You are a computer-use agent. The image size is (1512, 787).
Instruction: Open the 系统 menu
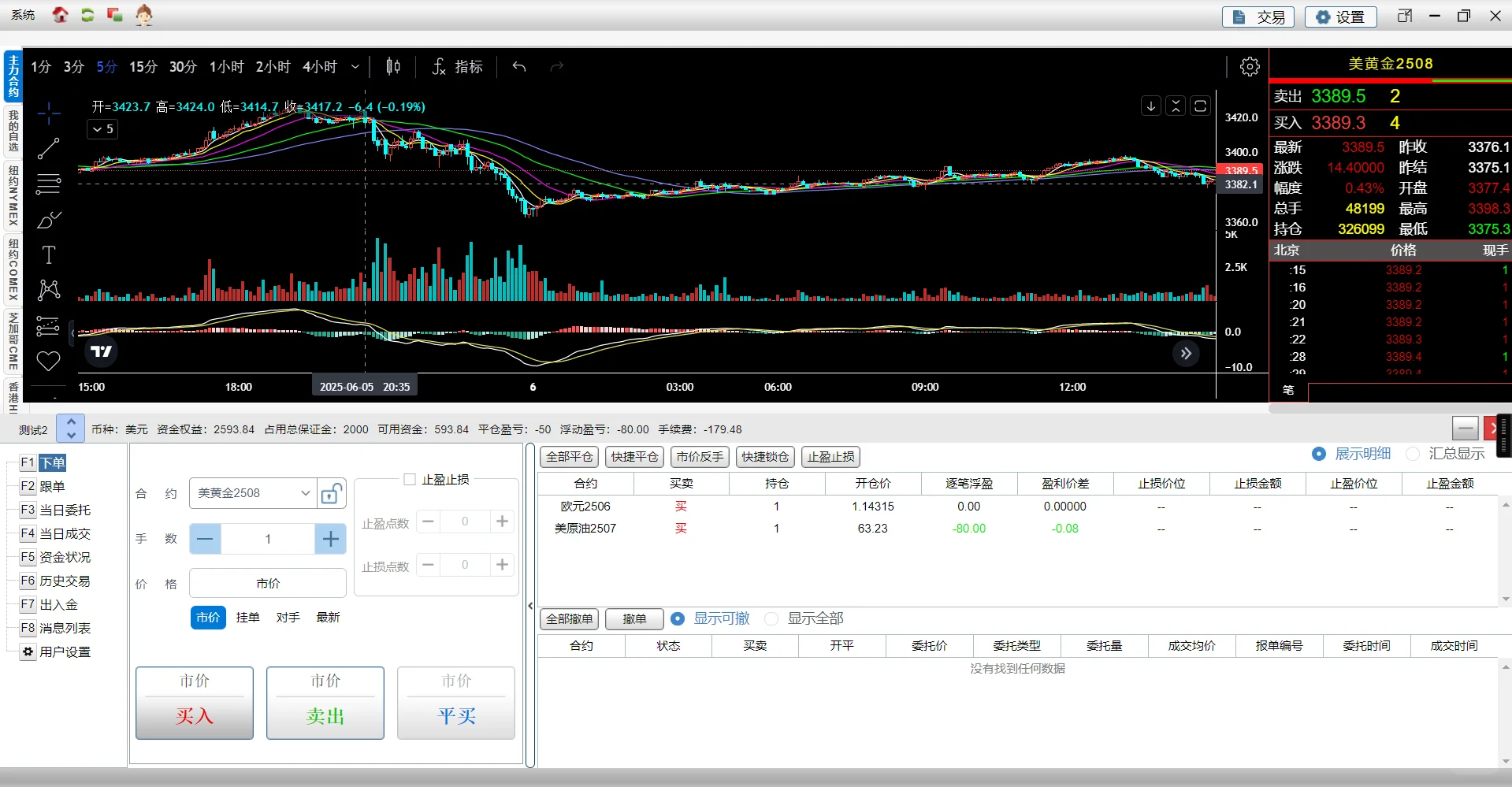tap(23, 15)
